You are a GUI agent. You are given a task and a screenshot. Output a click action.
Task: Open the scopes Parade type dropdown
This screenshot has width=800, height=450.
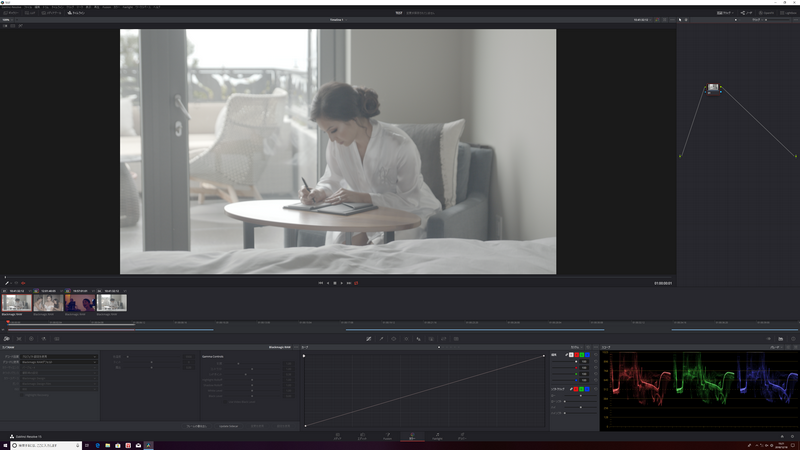click(777, 347)
